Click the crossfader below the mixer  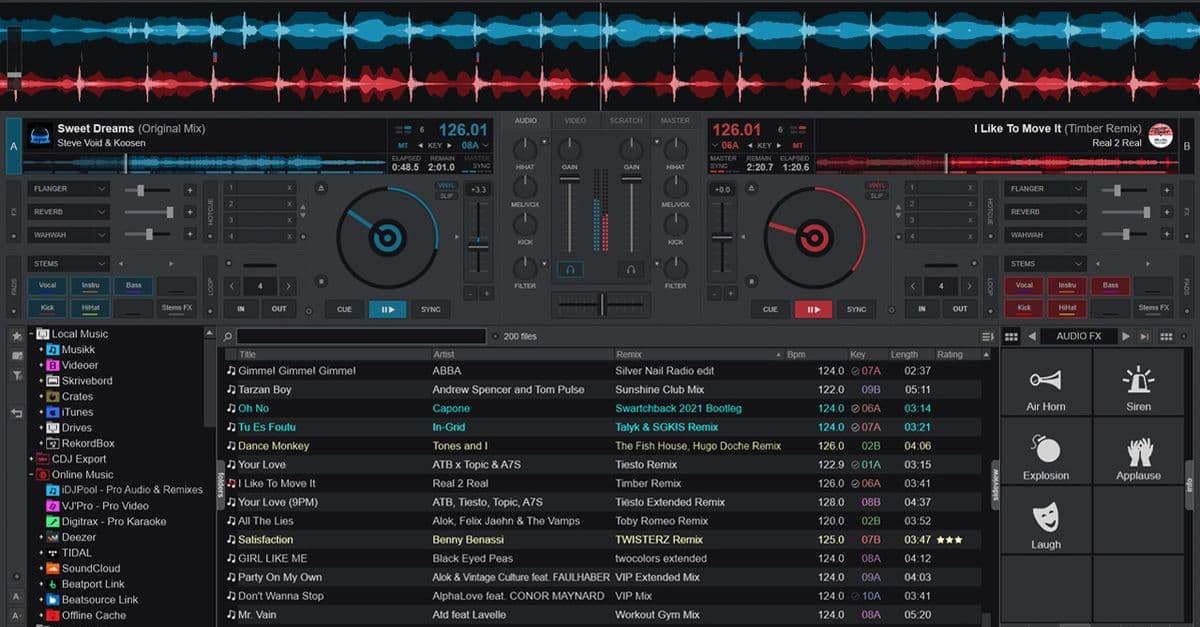pos(600,304)
